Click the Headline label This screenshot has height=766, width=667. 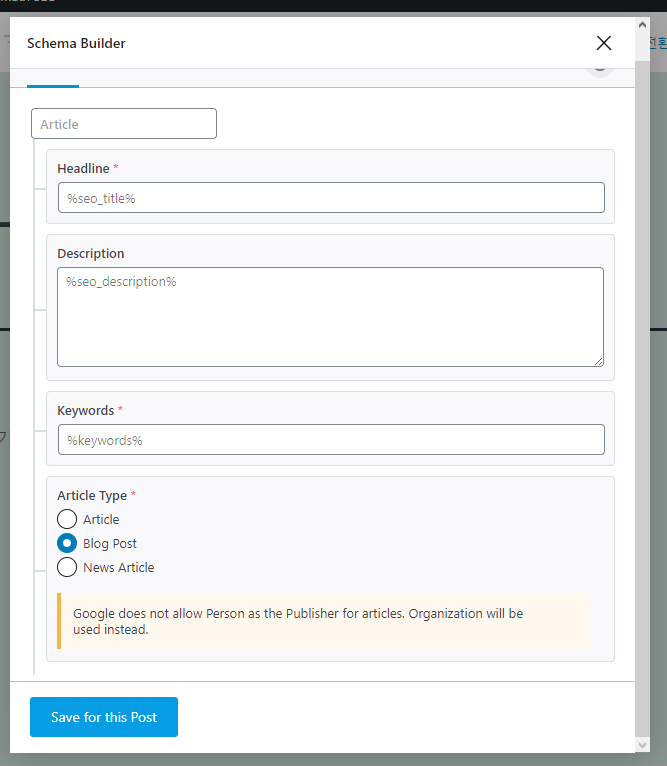(83, 169)
